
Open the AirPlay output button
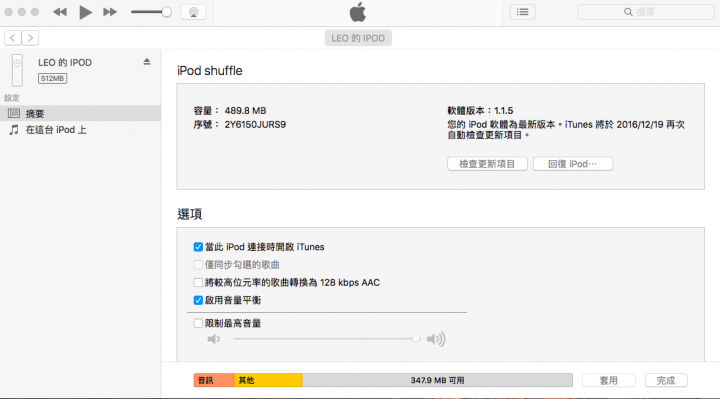click(193, 12)
